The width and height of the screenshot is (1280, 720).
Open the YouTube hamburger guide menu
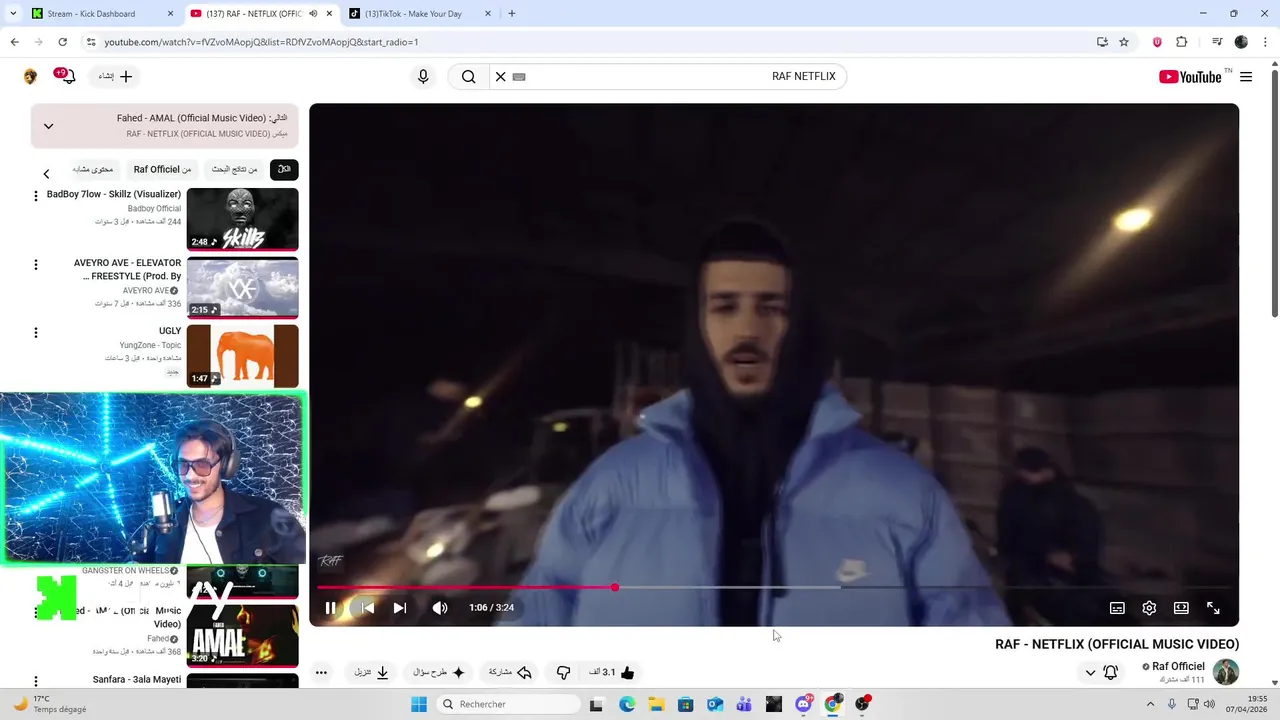pyautogui.click(x=1246, y=77)
